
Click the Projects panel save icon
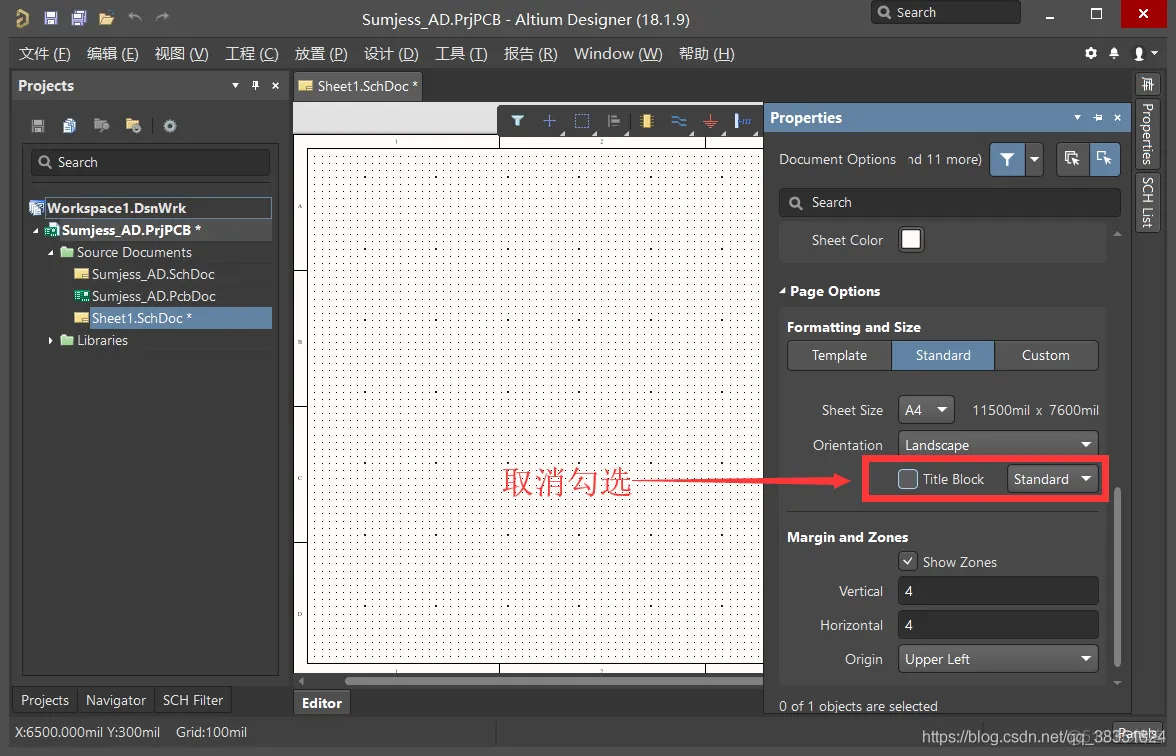[x=38, y=125]
